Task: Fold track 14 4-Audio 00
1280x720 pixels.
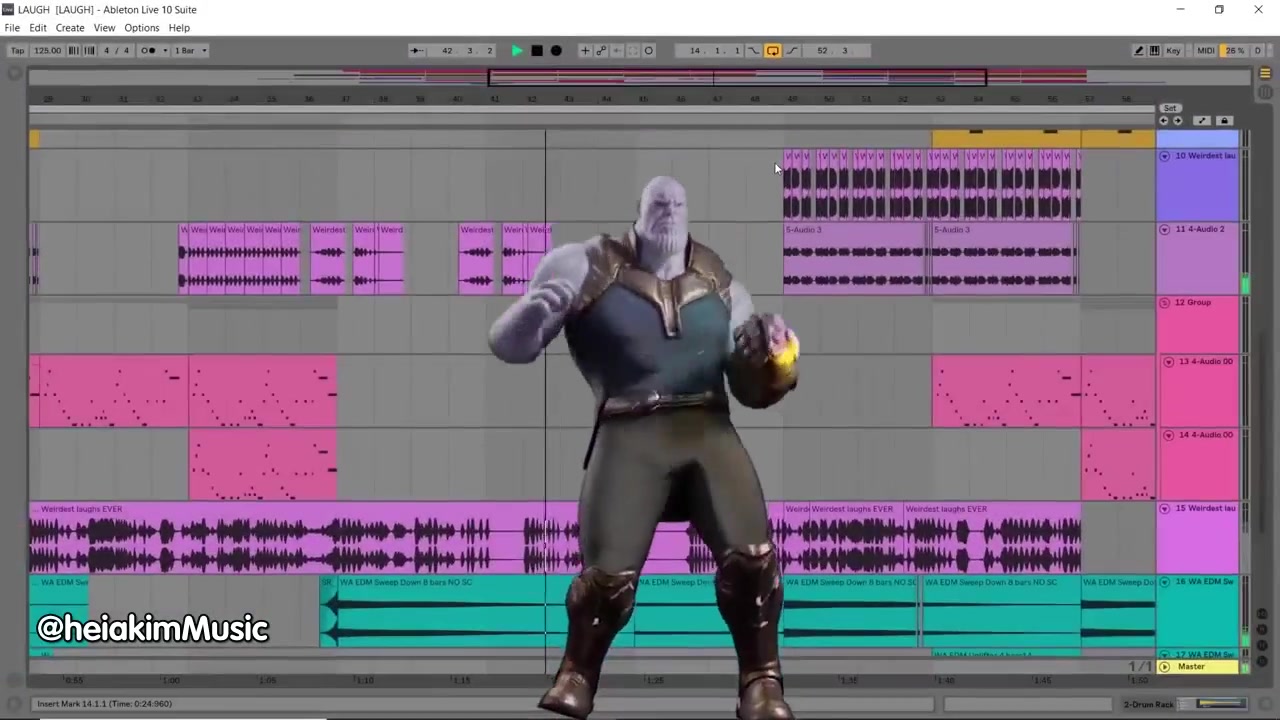Action: point(1168,435)
